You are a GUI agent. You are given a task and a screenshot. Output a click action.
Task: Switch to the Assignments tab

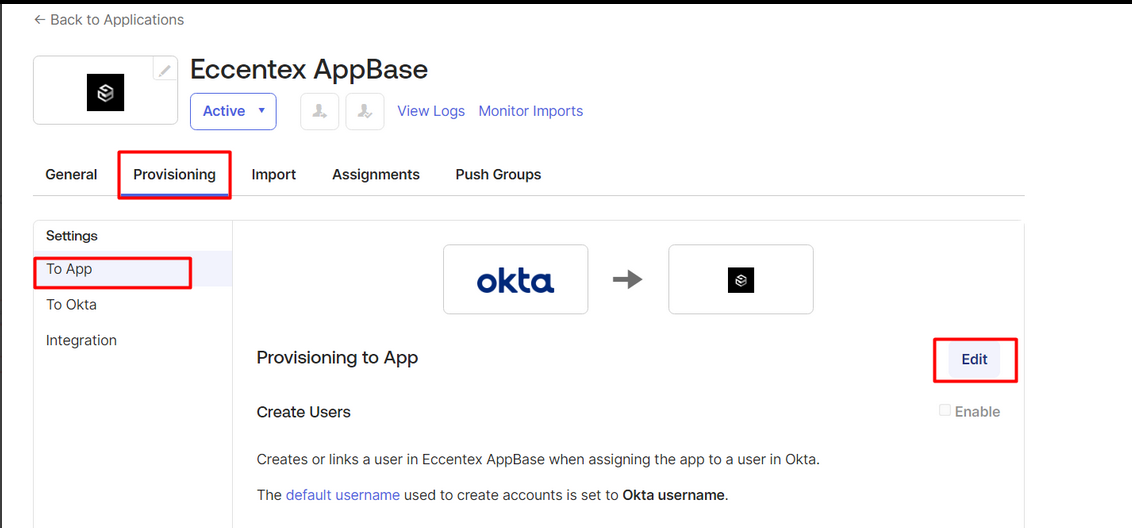[x=375, y=175]
